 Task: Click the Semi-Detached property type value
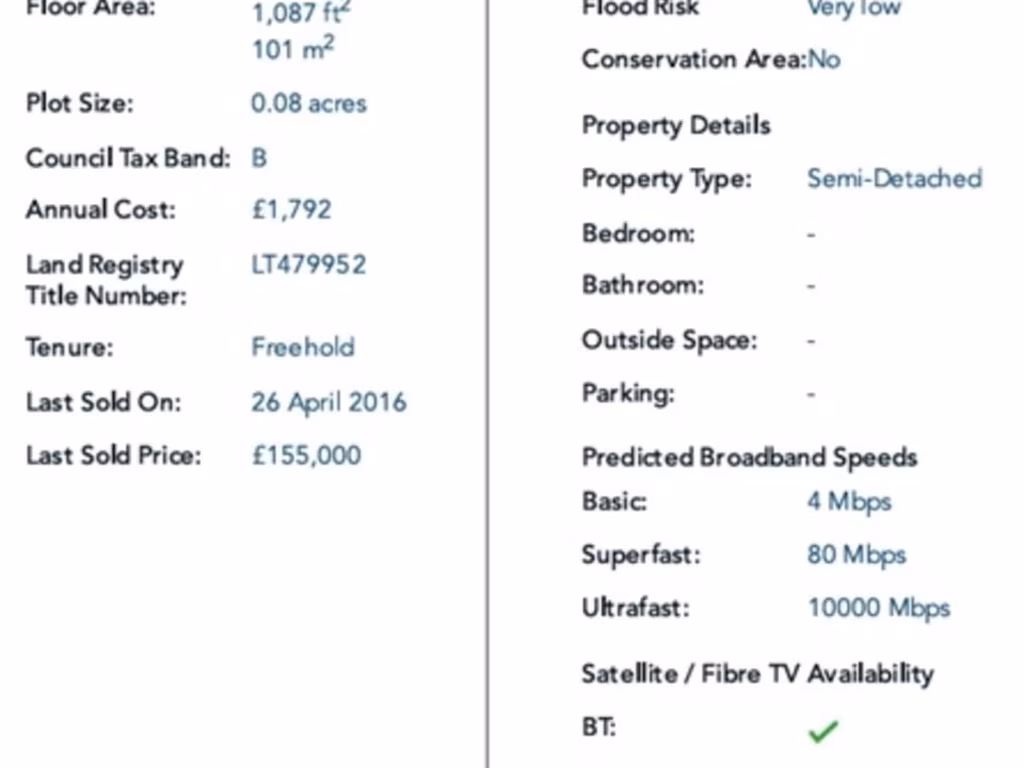click(894, 178)
